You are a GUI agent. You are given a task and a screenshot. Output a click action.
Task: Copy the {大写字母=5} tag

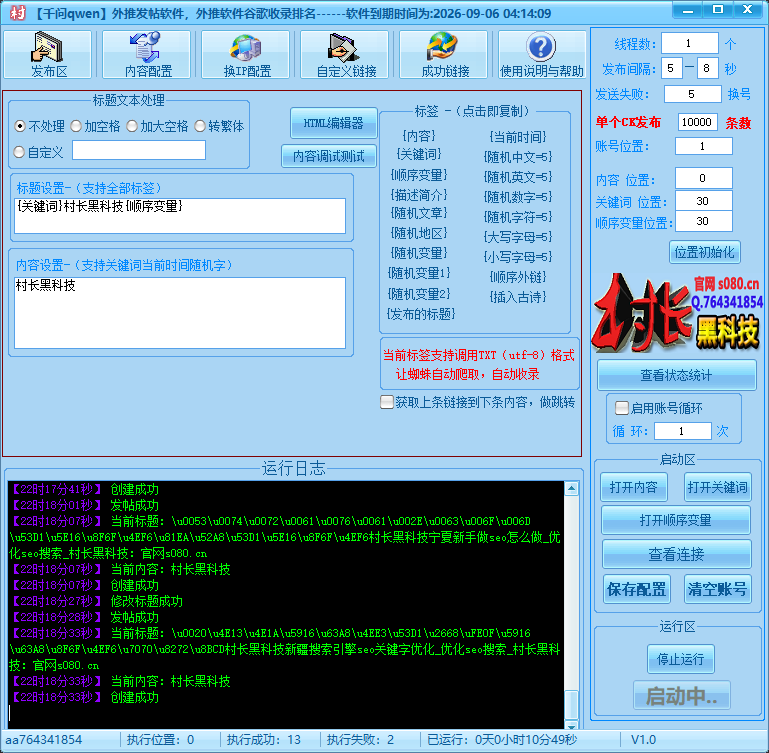pyautogui.click(x=517, y=236)
